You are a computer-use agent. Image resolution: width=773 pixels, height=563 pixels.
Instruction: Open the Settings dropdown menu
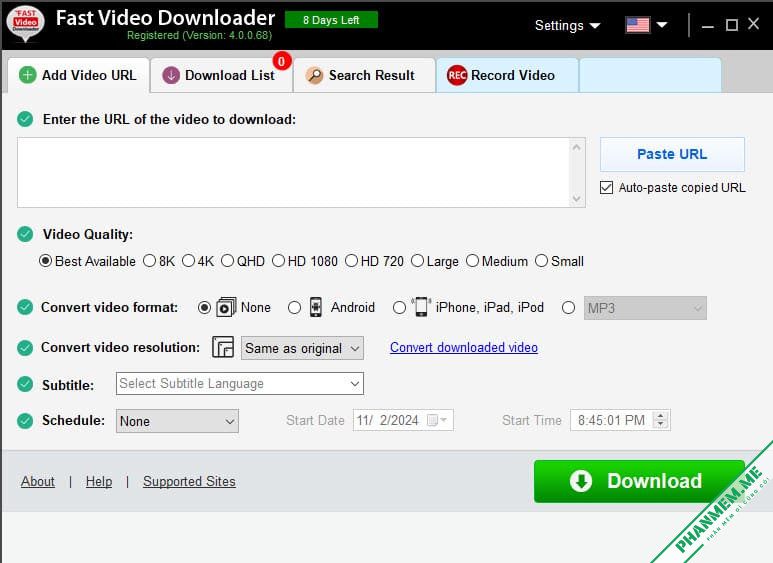567,25
